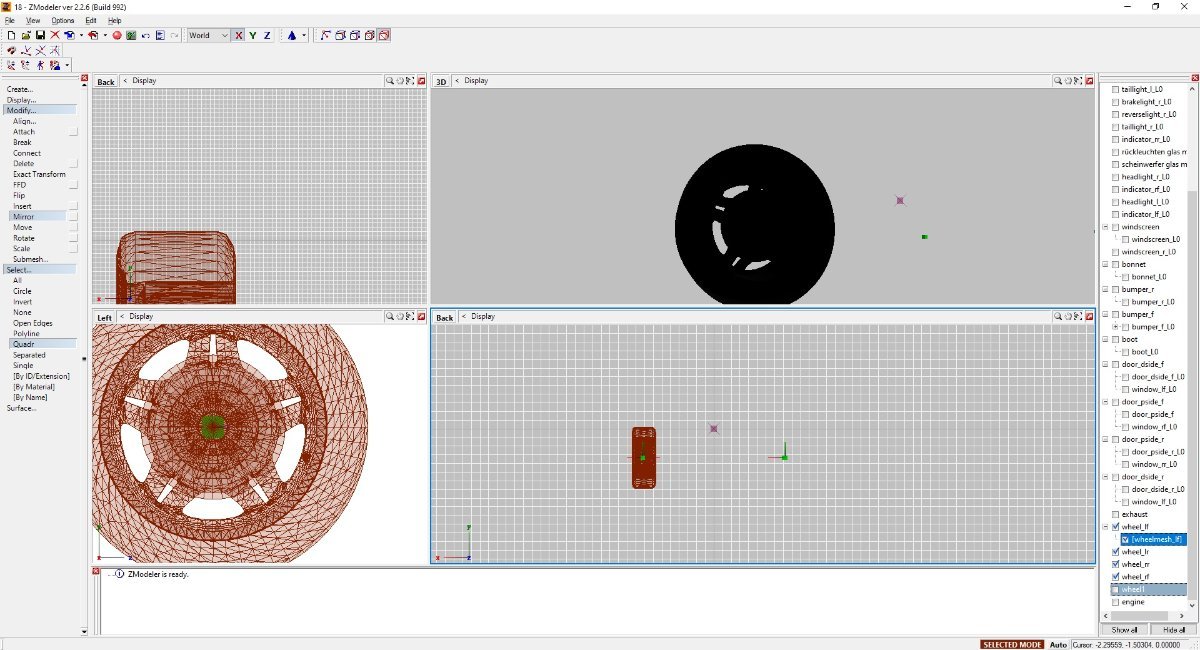Collapse the windscreen tree node

pyautogui.click(x=1106, y=227)
